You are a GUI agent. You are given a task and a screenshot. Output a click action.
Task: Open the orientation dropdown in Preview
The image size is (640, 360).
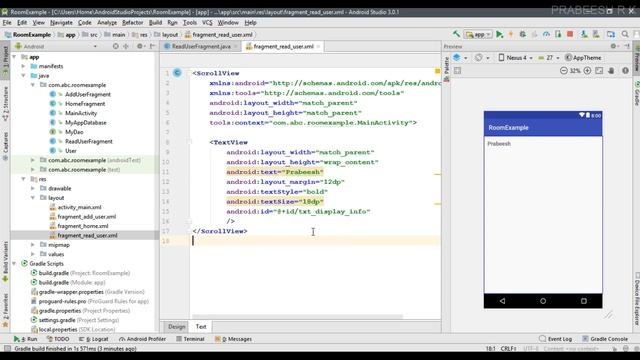click(482, 58)
